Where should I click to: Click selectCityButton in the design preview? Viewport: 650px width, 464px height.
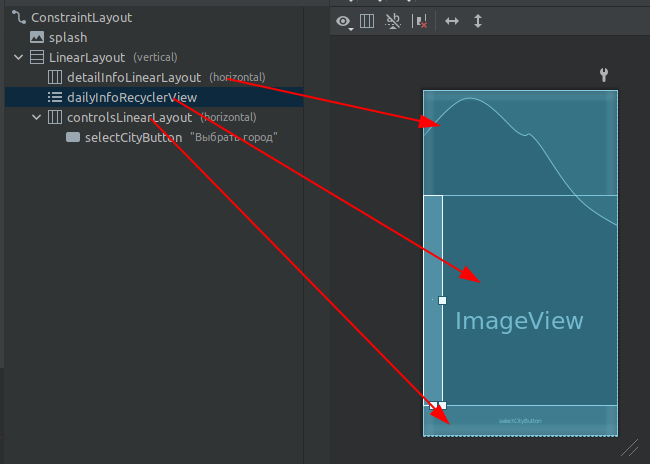pos(520,421)
